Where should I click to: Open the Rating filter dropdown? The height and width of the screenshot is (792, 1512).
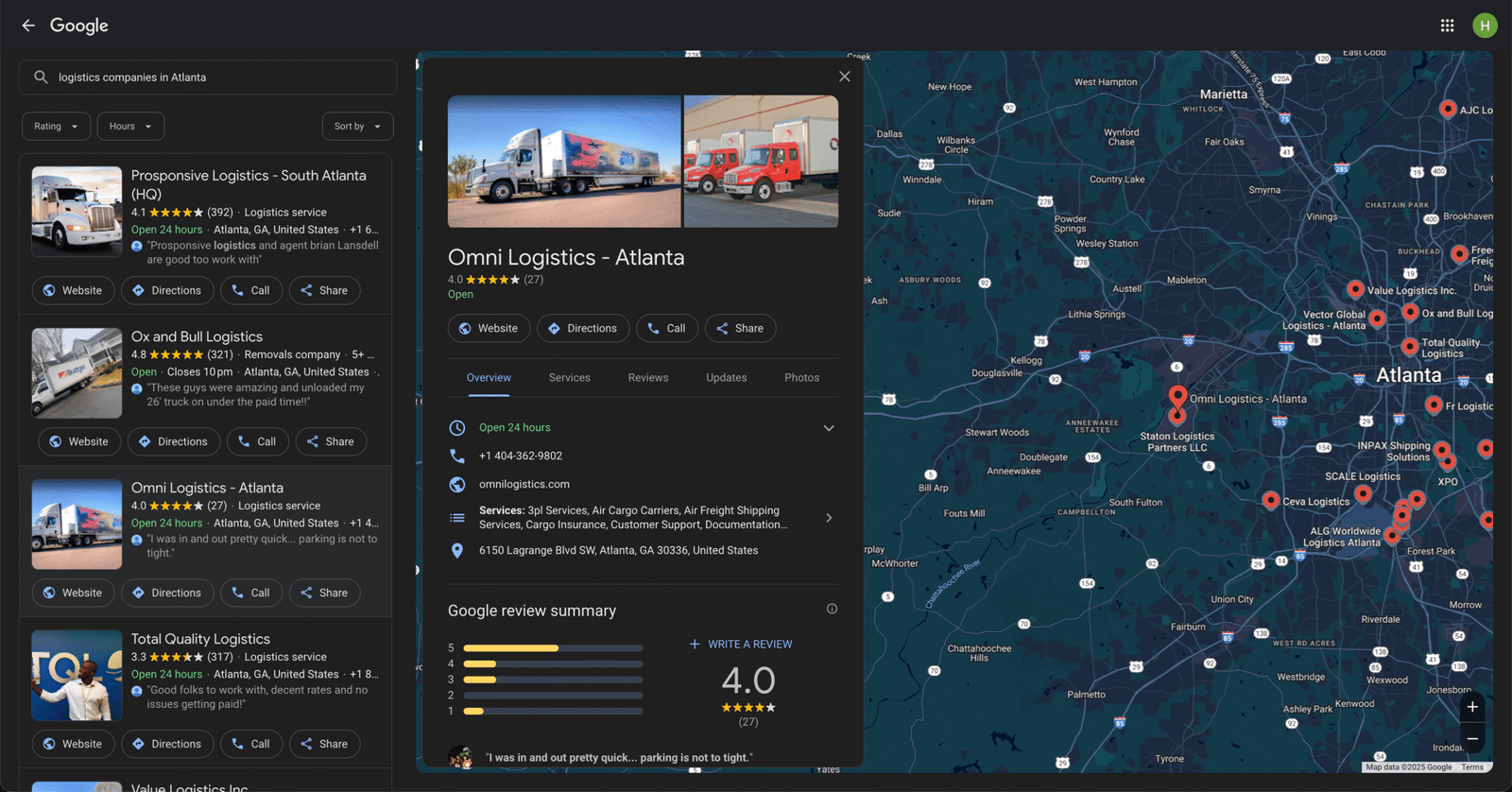point(57,127)
